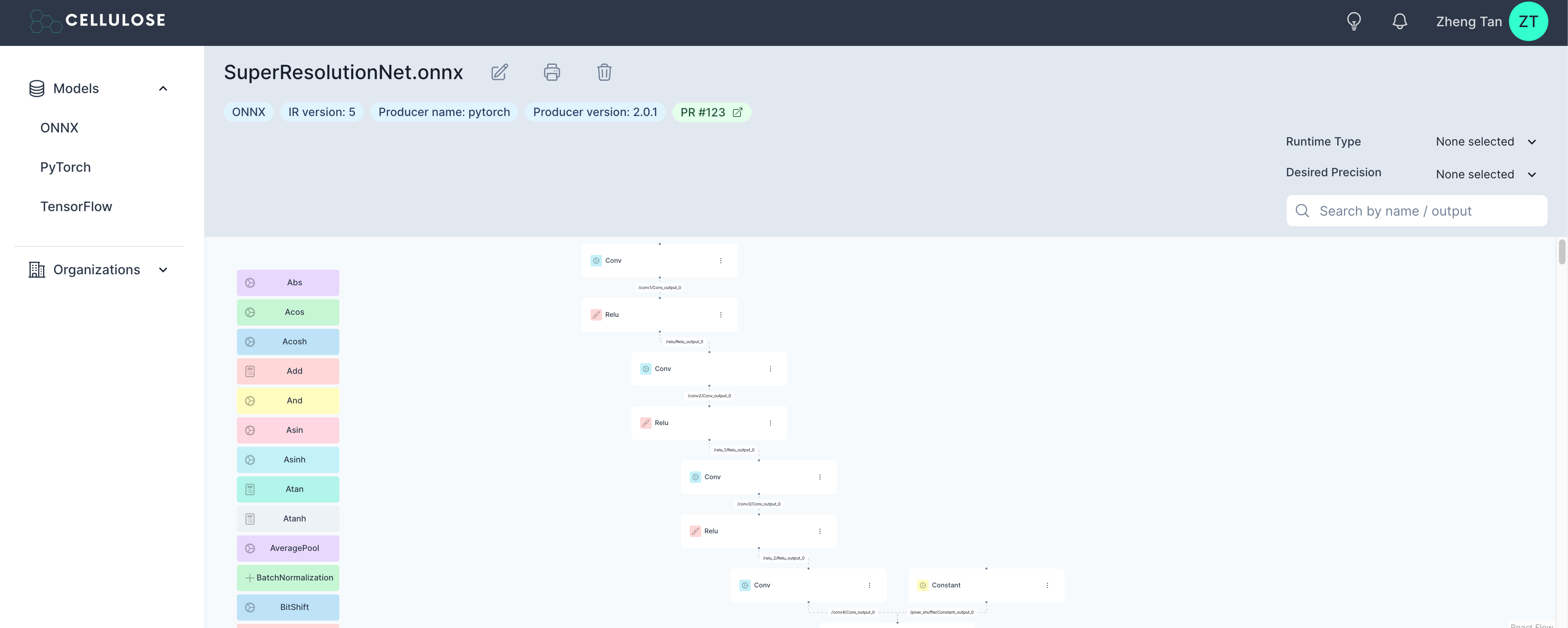Click the Cellulose logo icon
Screen dimensions: 1568x628
[x=45, y=21]
